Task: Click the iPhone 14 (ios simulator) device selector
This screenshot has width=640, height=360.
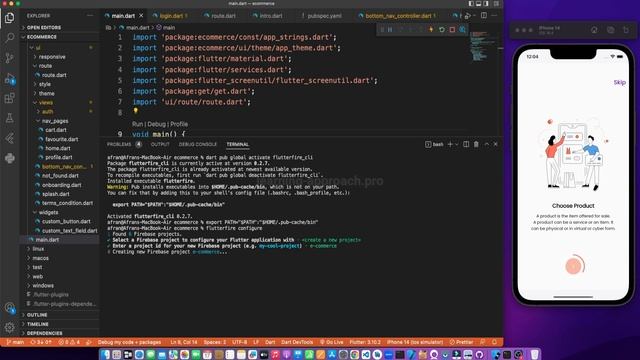Action: [x=415, y=342]
